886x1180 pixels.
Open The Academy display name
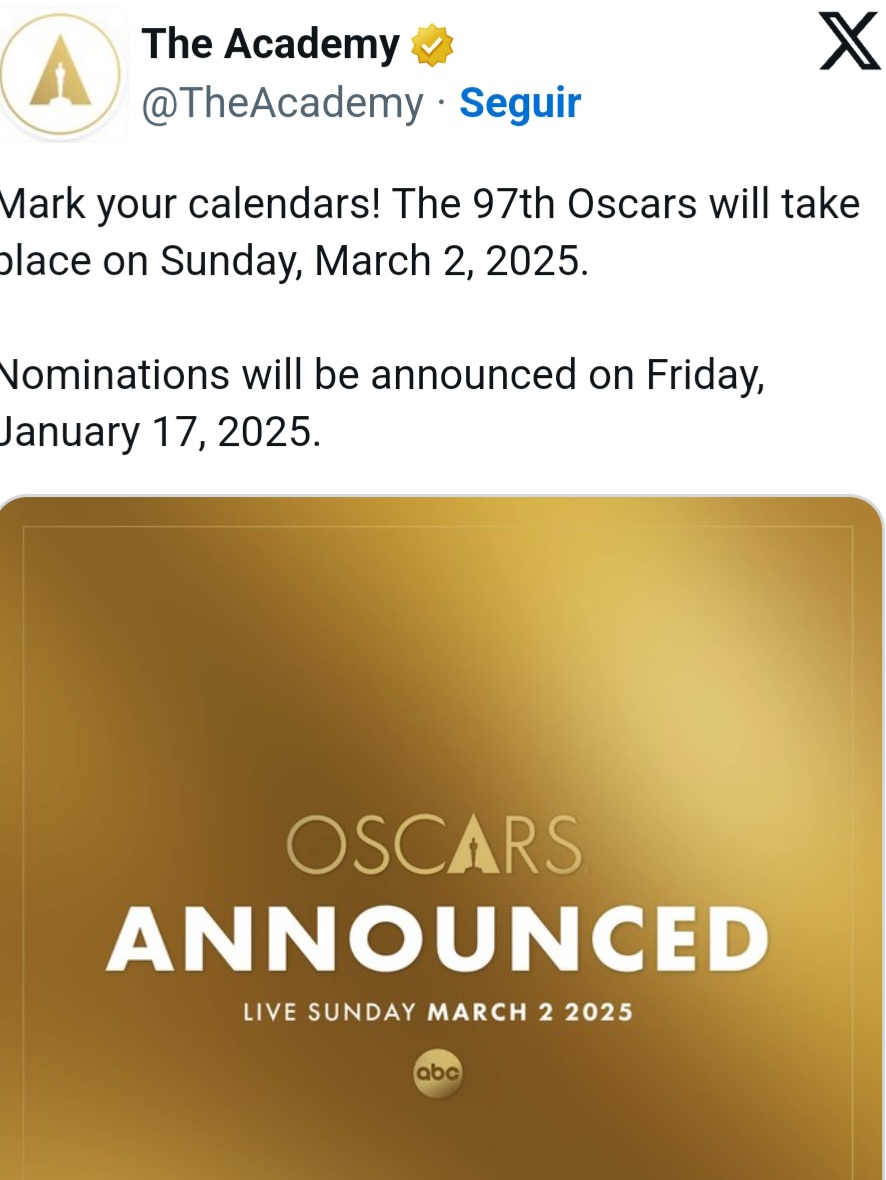pyautogui.click(x=270, y=45)
